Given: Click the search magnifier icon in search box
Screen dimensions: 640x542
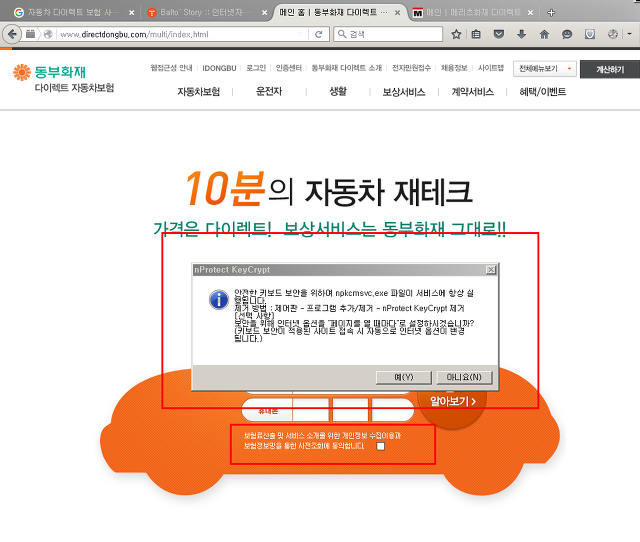Looking at the screenshot, I should pyautogui.click(x=342, y=34).
